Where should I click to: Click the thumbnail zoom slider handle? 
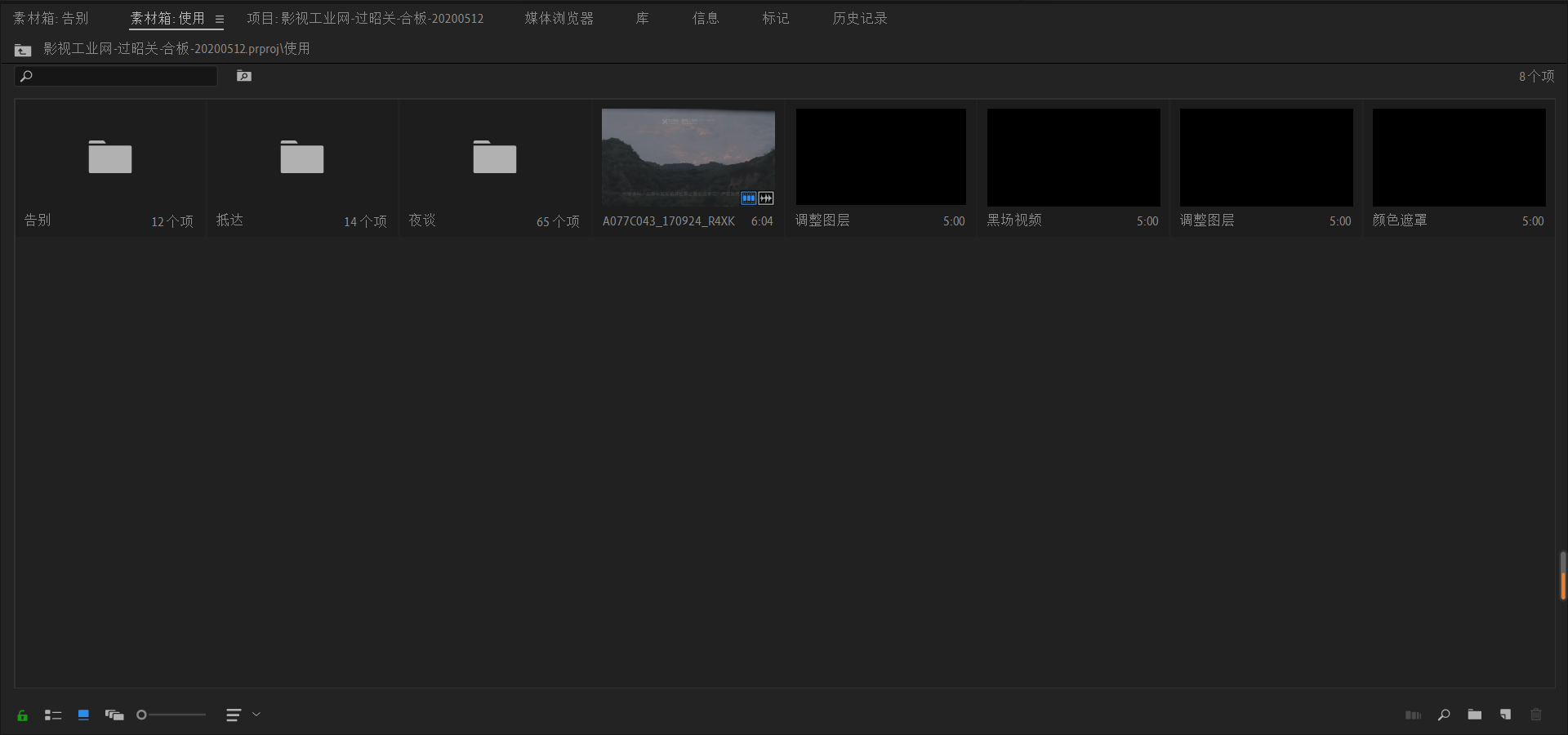tap(141, 715)
